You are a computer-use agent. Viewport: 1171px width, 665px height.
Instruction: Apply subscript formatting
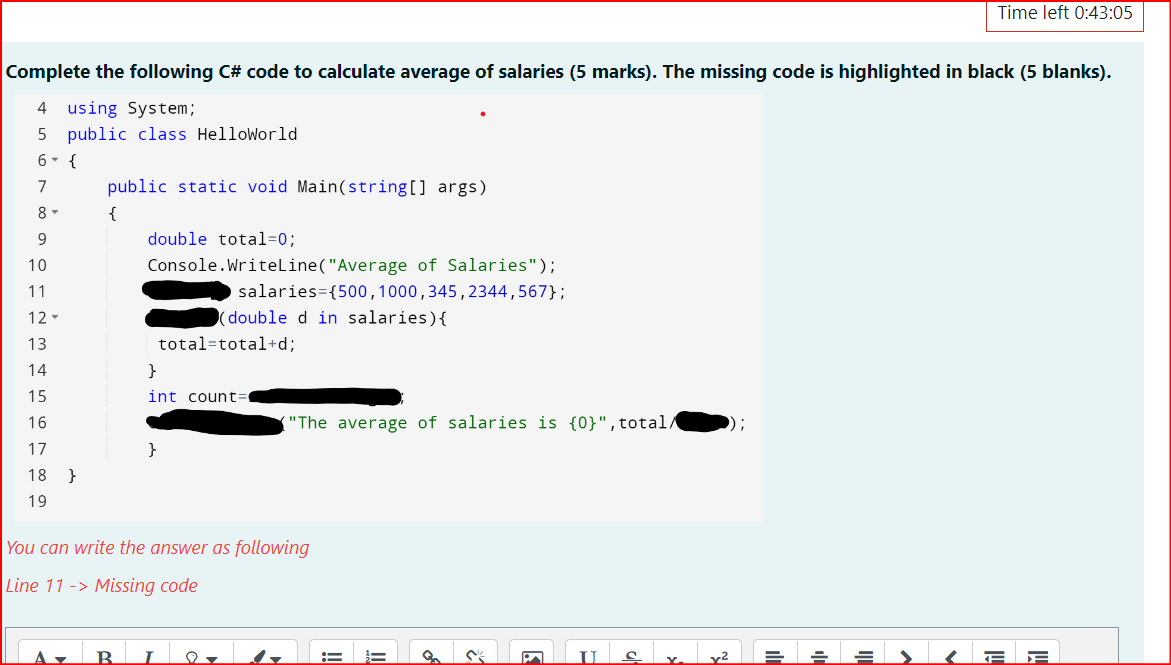pos(675,658)
